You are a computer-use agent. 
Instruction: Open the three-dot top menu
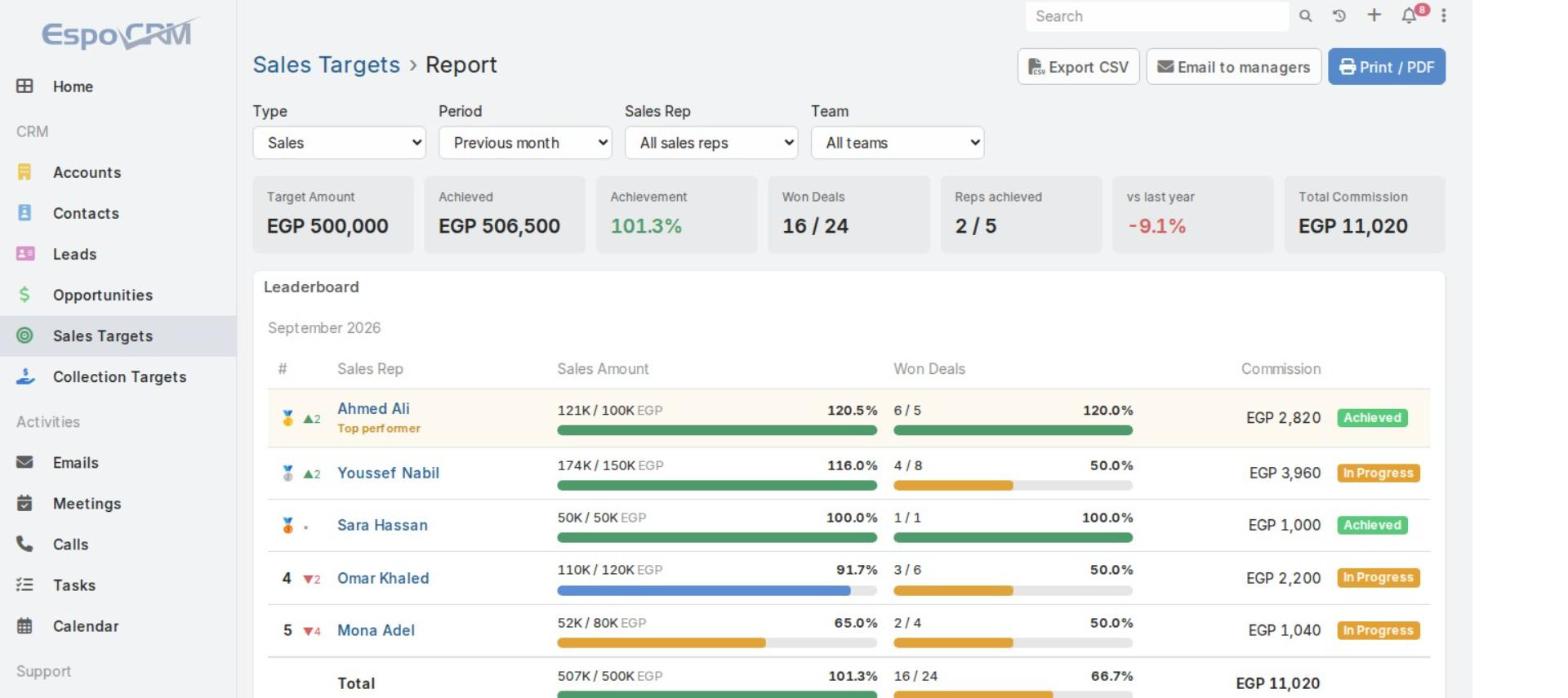(x=1443, y=16)
